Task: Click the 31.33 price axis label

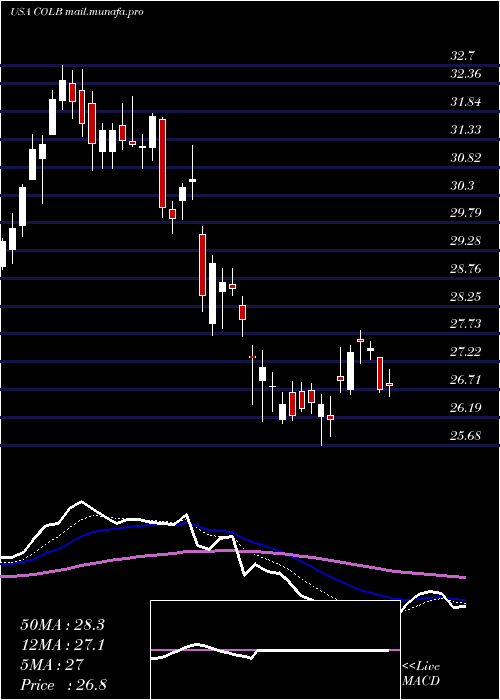Action: 466,130
